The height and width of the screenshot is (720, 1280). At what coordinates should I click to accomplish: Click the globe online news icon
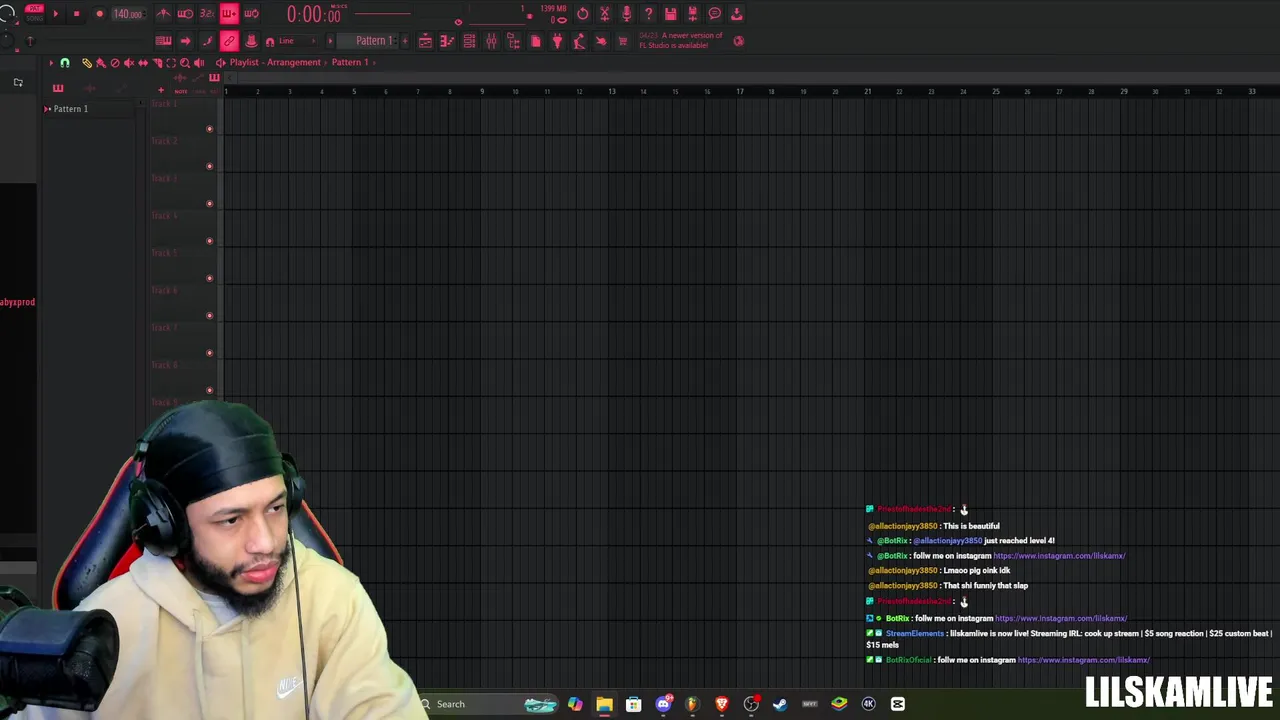(x=738, y=41)
